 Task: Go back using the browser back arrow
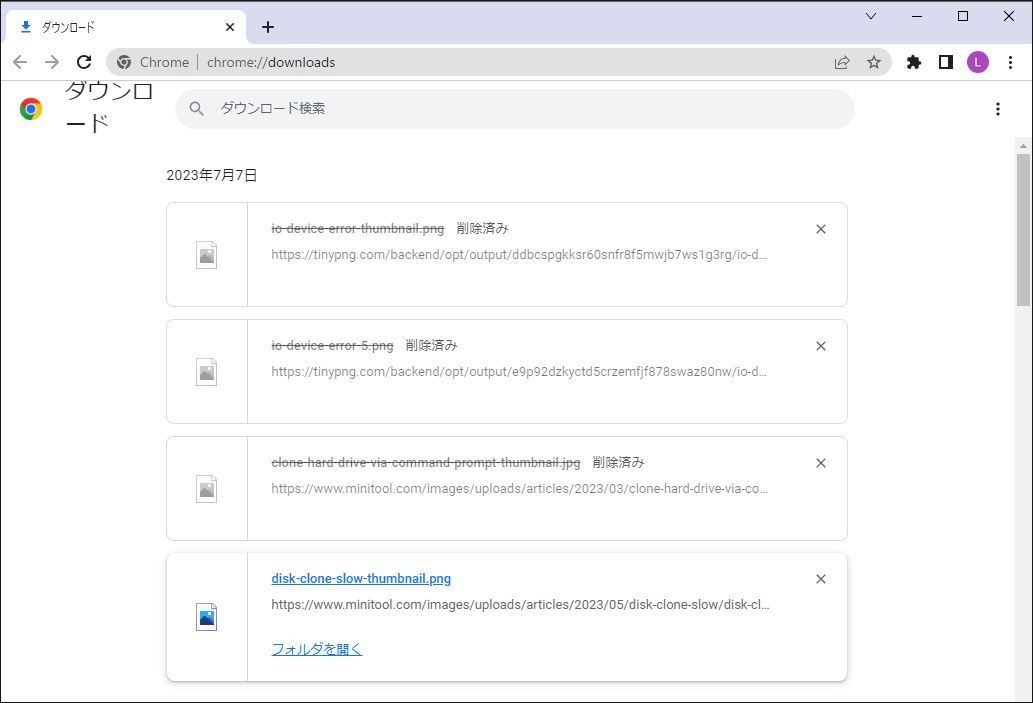20,62
